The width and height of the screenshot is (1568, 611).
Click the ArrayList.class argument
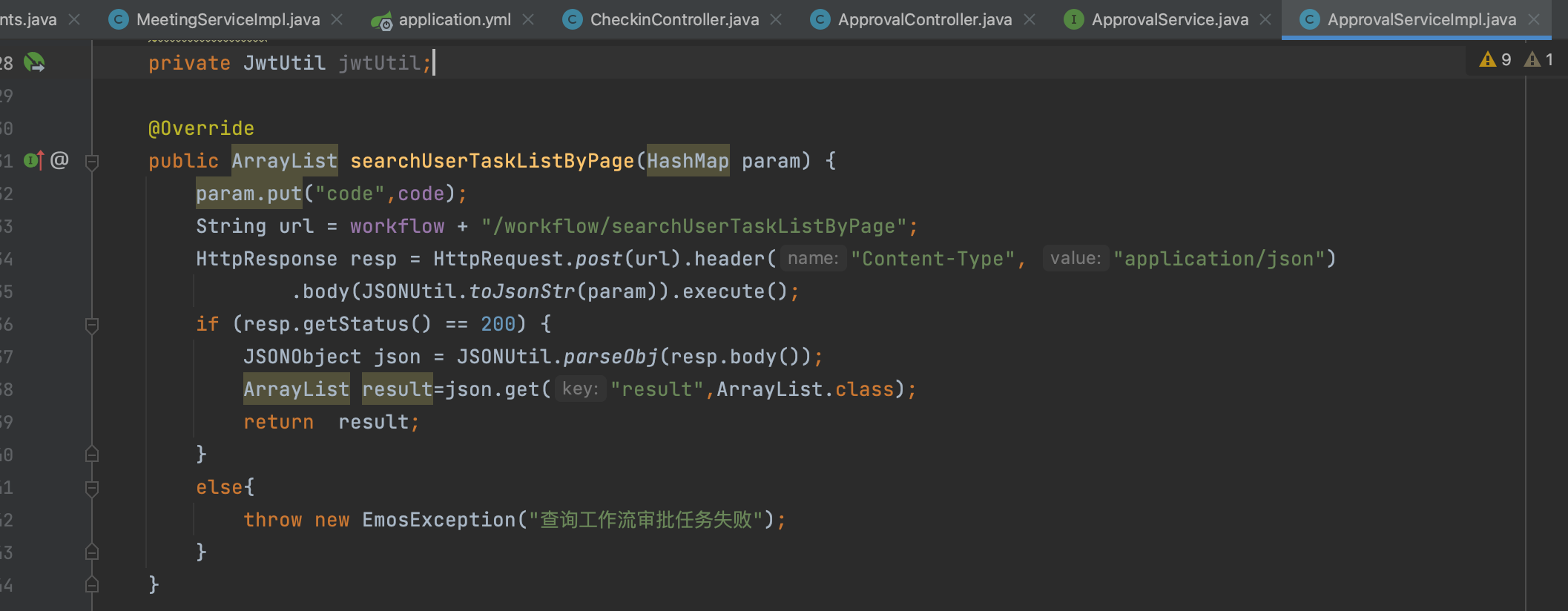[805, 389]
